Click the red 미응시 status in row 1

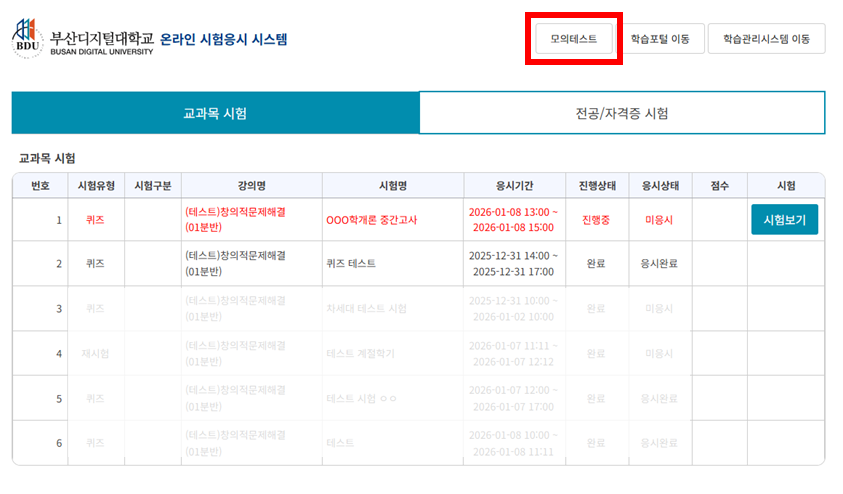click(x=660, y=220)
